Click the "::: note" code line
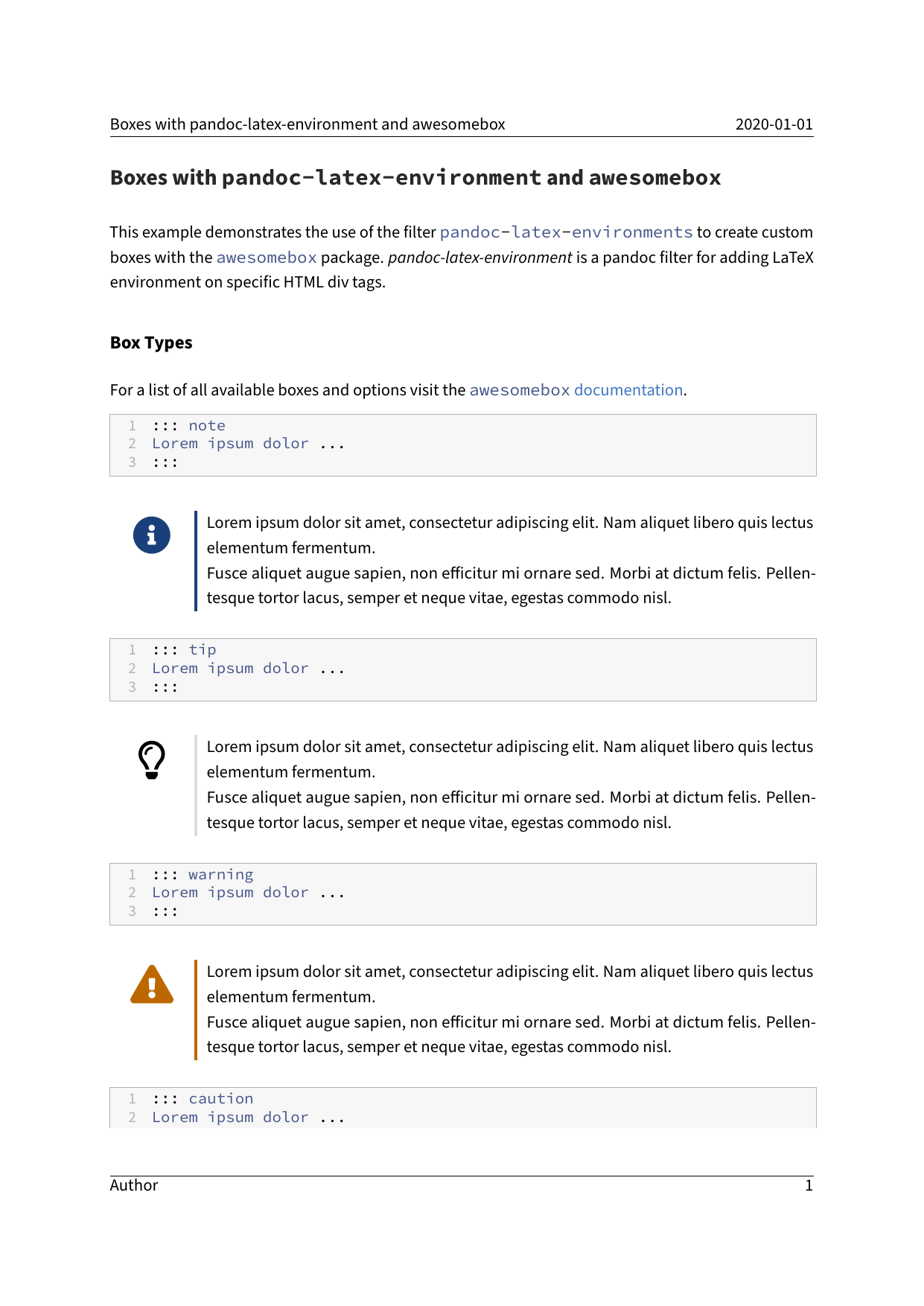The height and width of the screenshot is (1306, 924). (x=189, y=426)
